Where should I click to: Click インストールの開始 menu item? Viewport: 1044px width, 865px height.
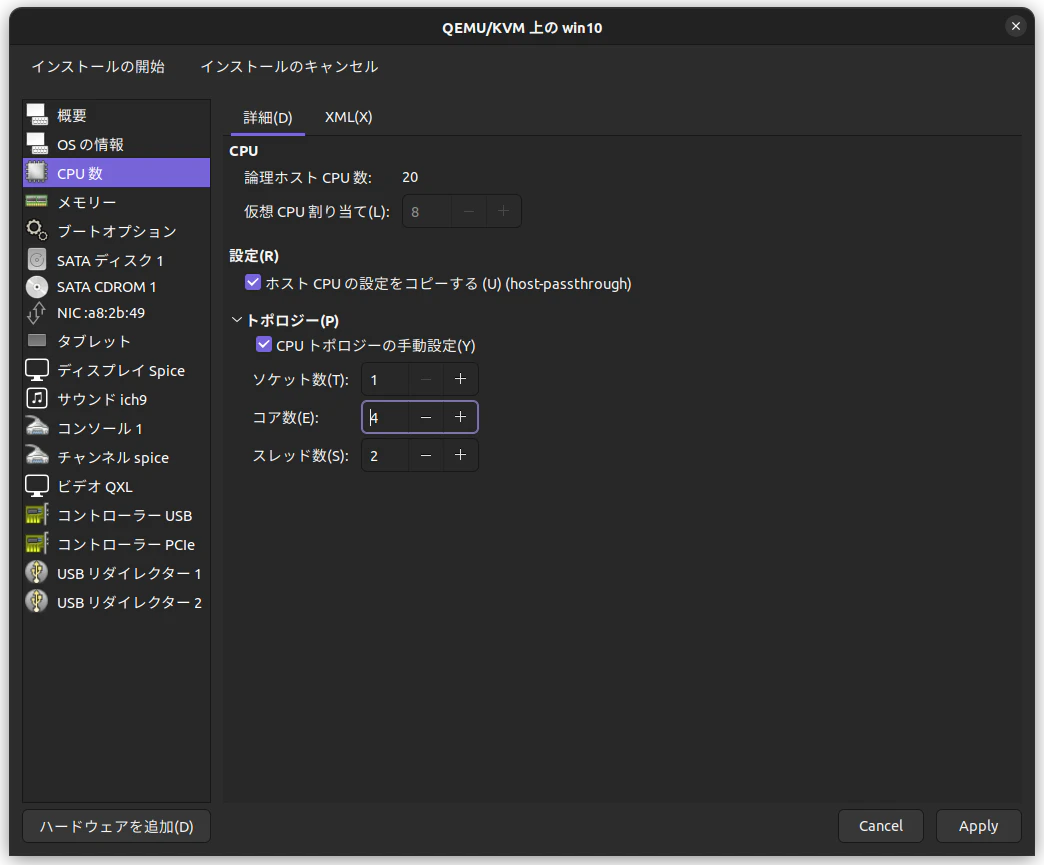(x=99, y=67)
